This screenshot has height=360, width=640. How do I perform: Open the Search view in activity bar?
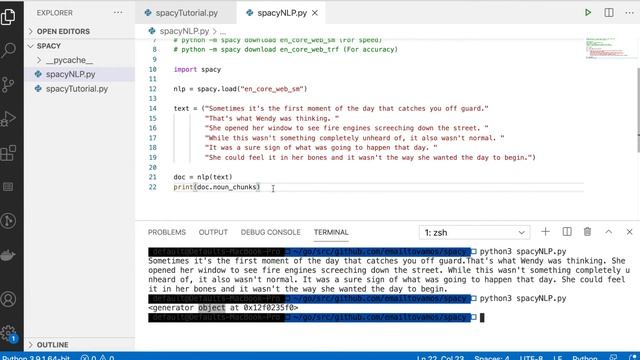pyautogui.click(x=8, y=50)
